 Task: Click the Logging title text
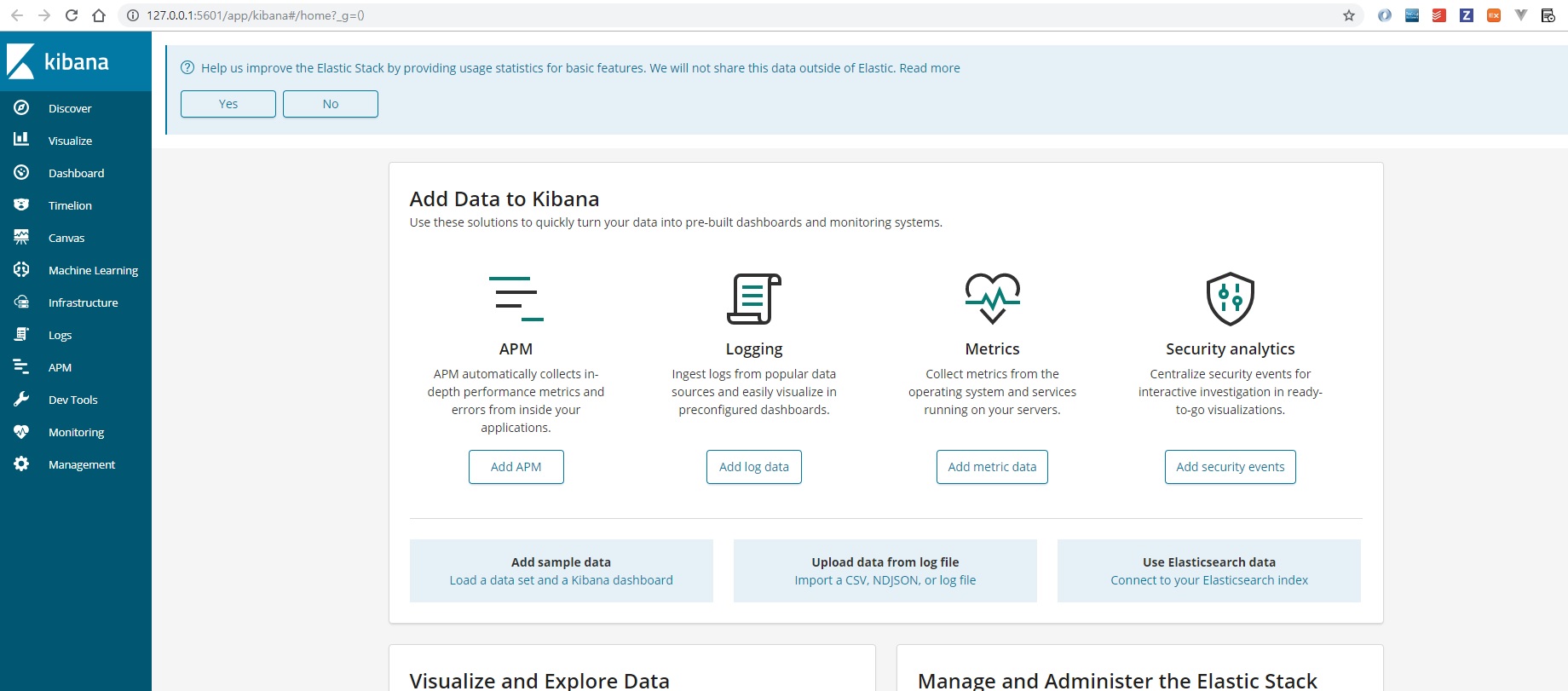coord(754,348)
